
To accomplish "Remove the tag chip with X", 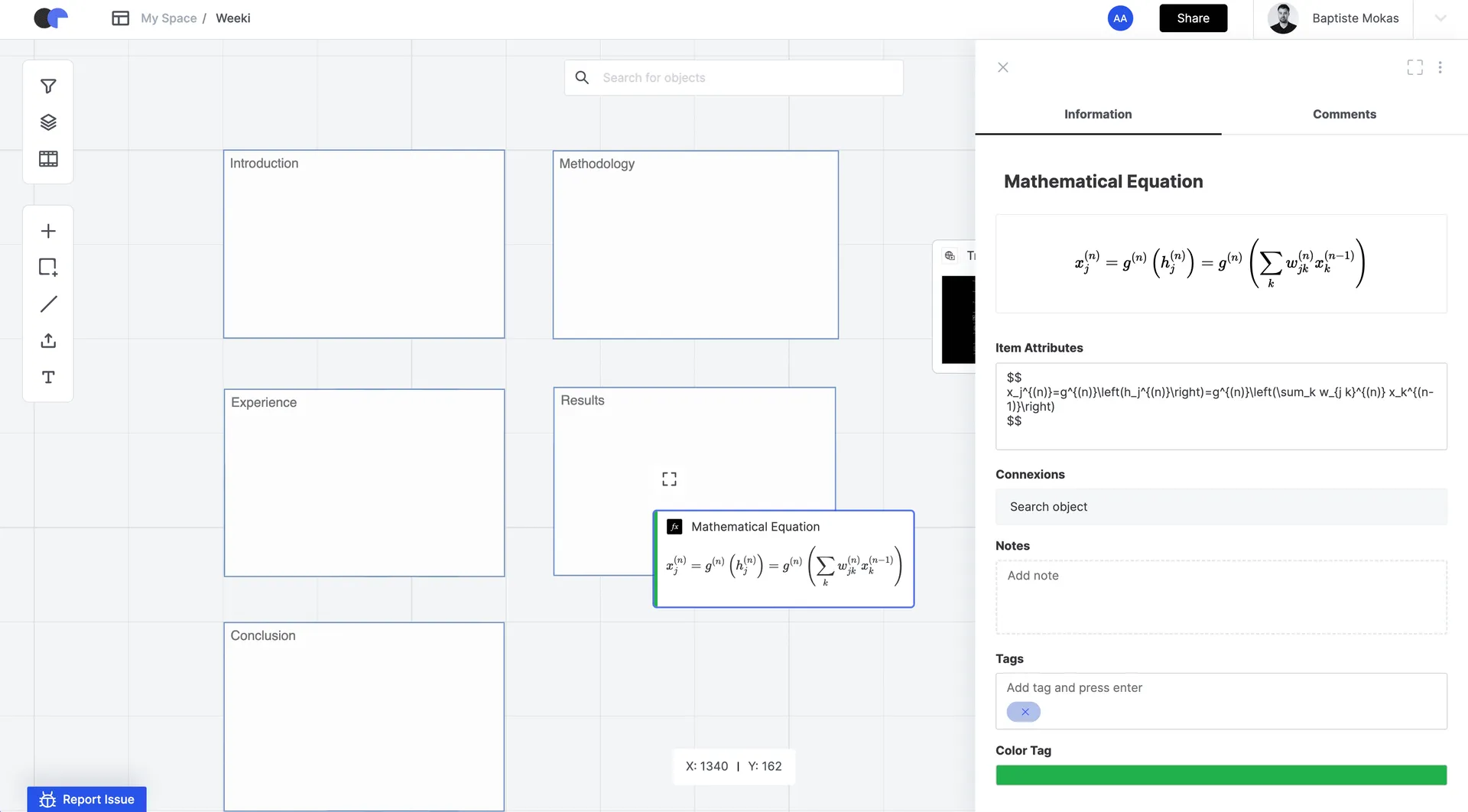I will click(x=1025, y=712).
